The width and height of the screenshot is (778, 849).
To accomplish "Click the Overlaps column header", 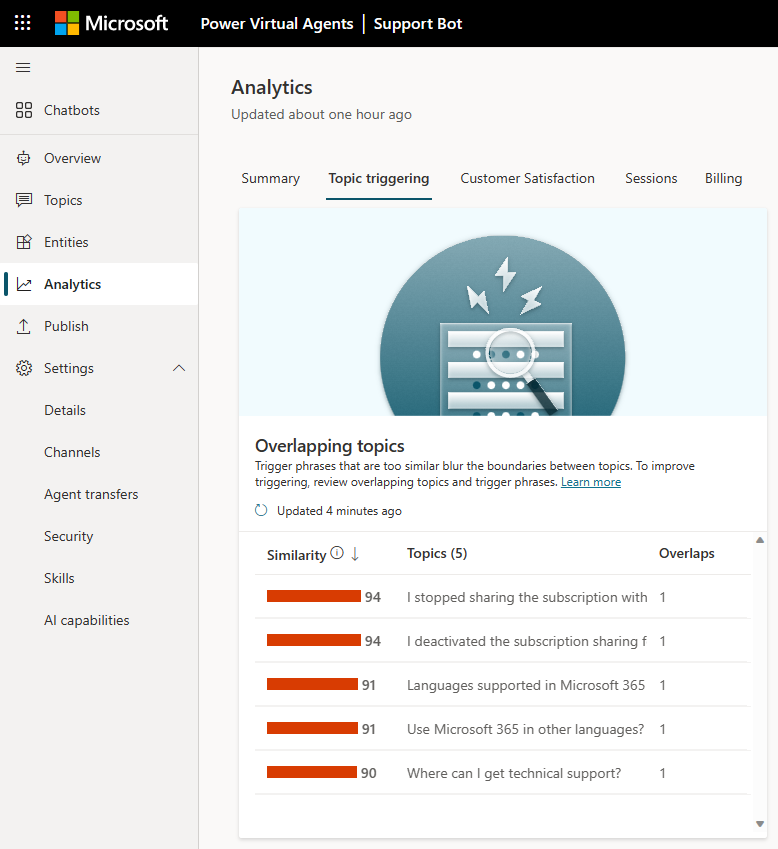I will [687, 553].
